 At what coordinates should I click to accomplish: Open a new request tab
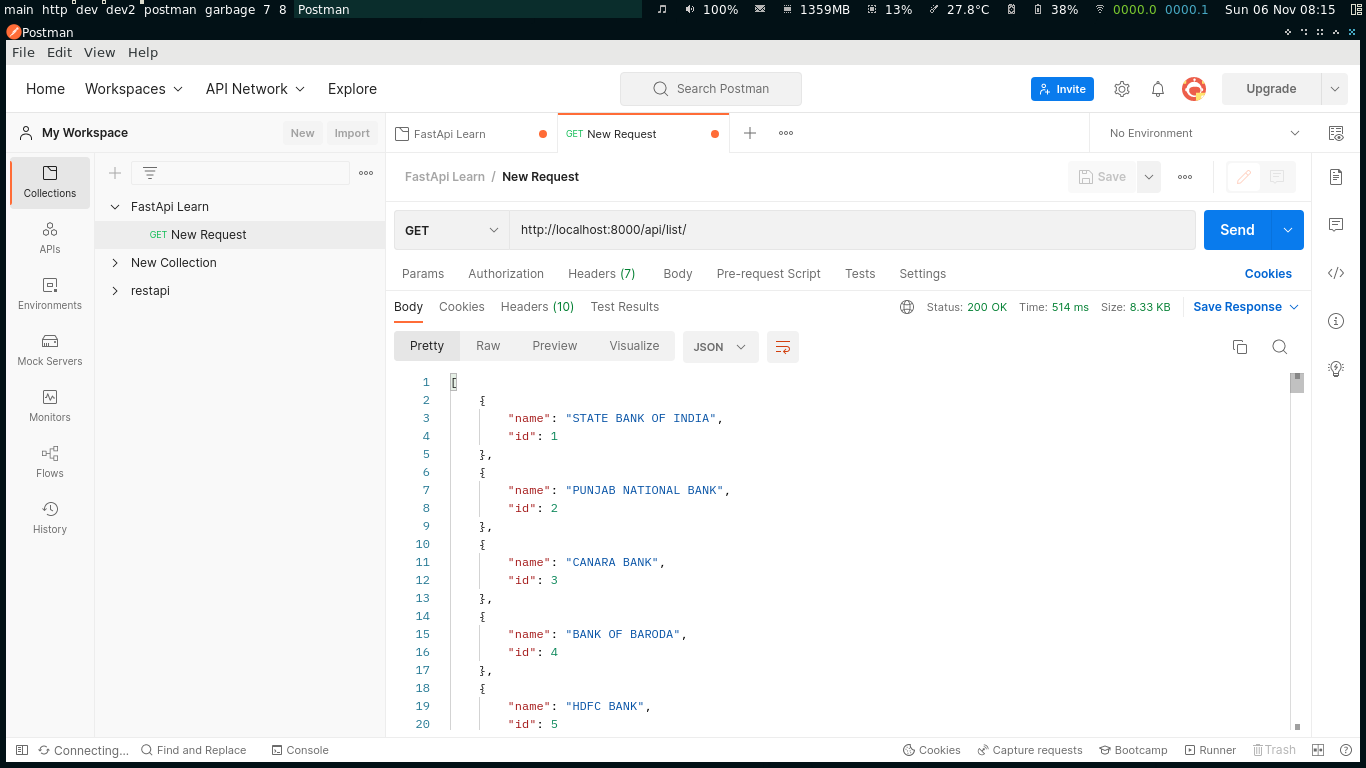[x=750, y=133]
